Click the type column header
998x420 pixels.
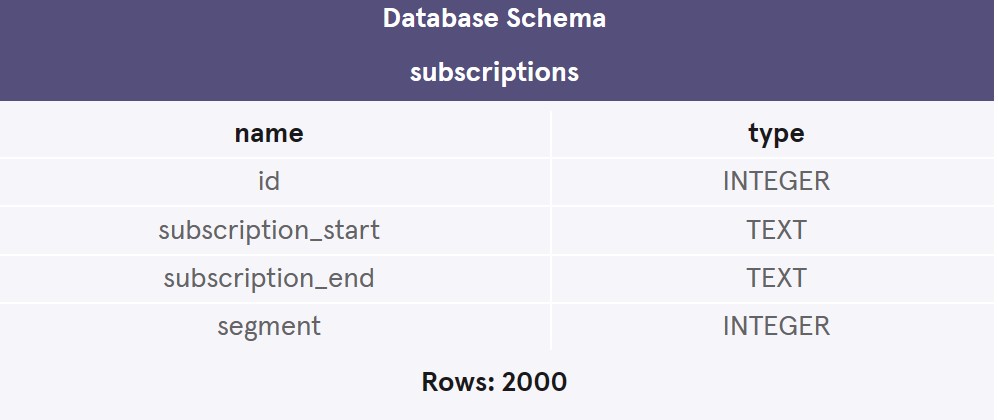tap(776, 133)
